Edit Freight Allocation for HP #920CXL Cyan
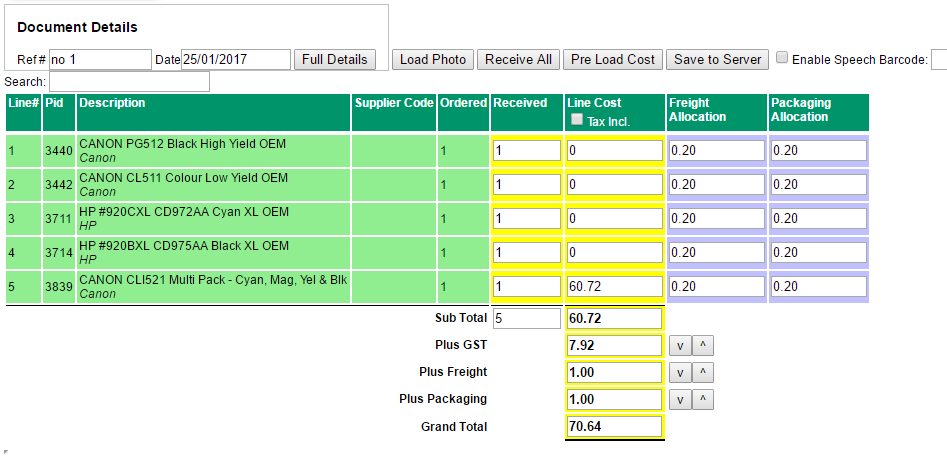Image resolution: width=947 pixels, height=462 pixels. [x=716, y=219]
